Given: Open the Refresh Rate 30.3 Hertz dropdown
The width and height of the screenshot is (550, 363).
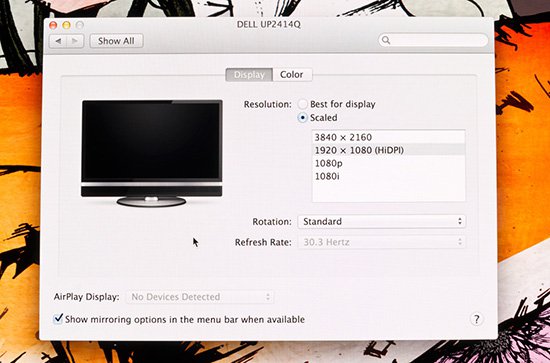Looking at the screenshot, I should [382, 242].
